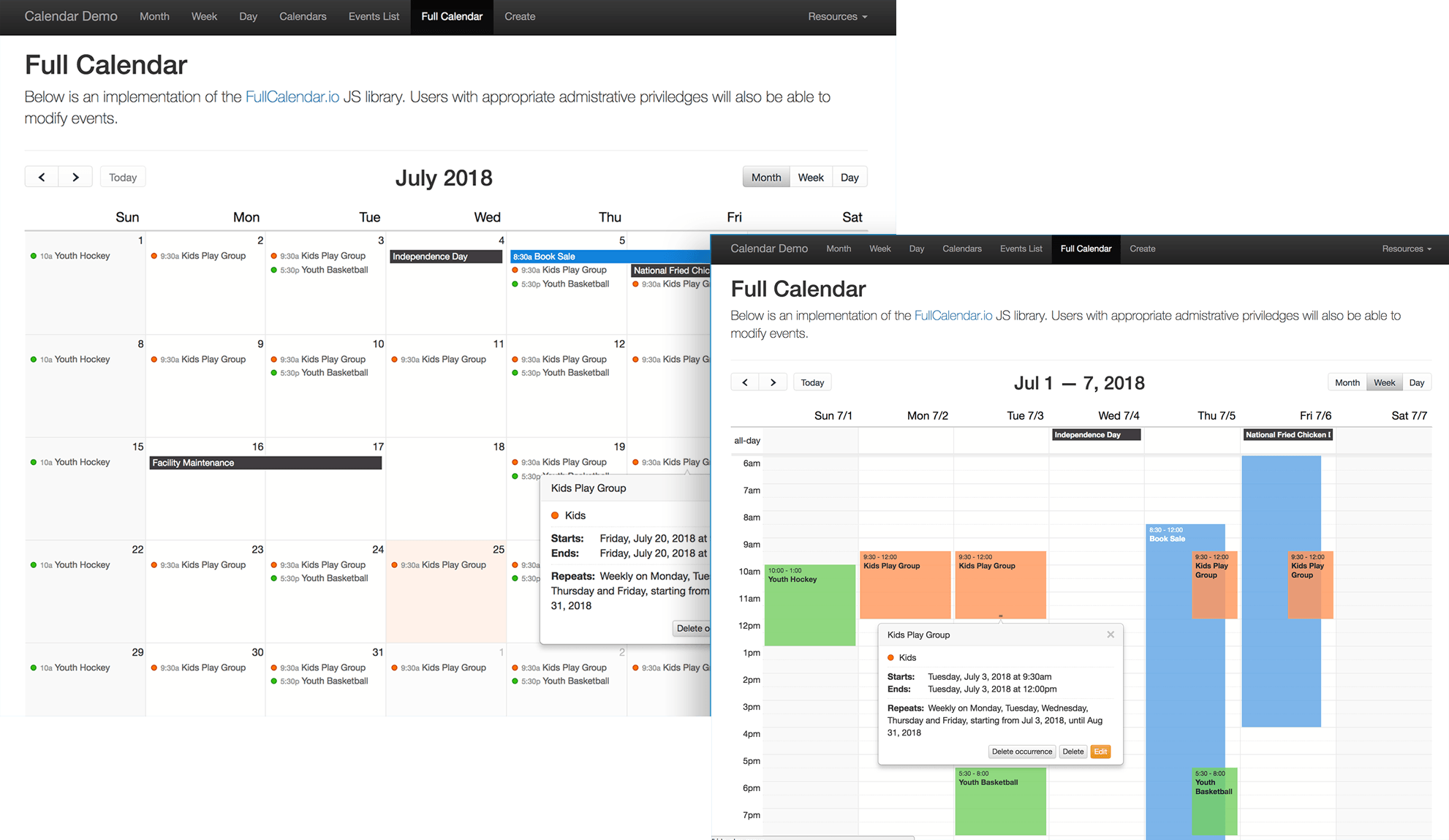Click the Wed 7/4 column header in week view
The width and height of the screenshot is (1449, 840).
click(x=1119, y=416)
